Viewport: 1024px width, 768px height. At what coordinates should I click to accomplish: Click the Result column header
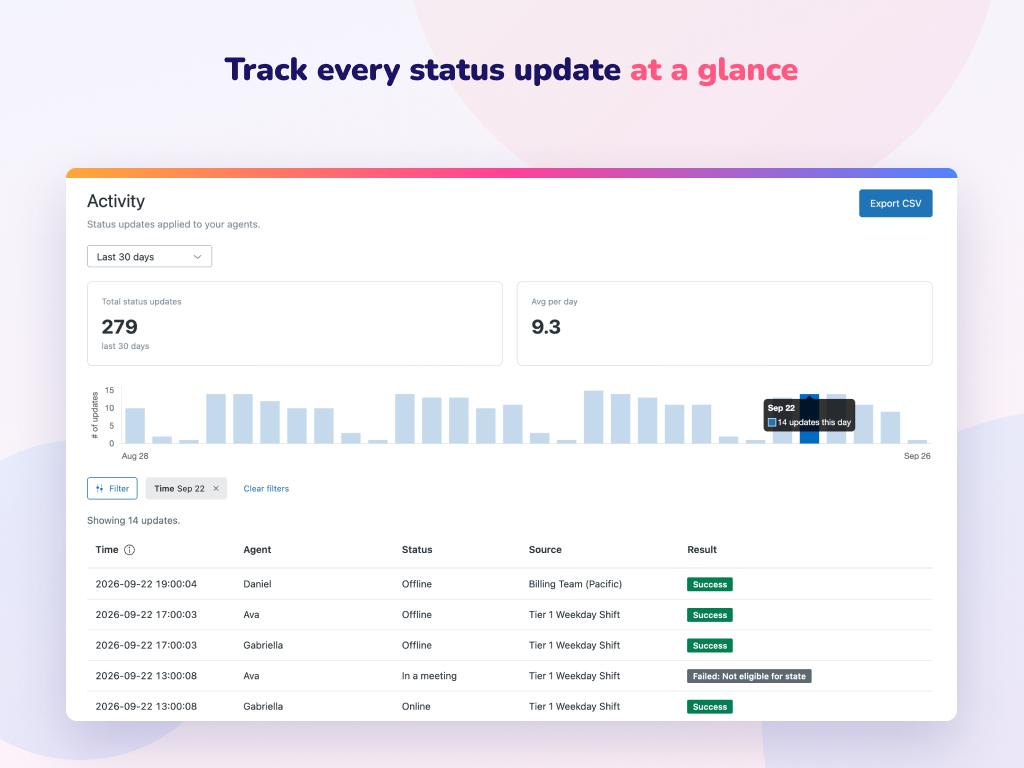coord(702,550)
